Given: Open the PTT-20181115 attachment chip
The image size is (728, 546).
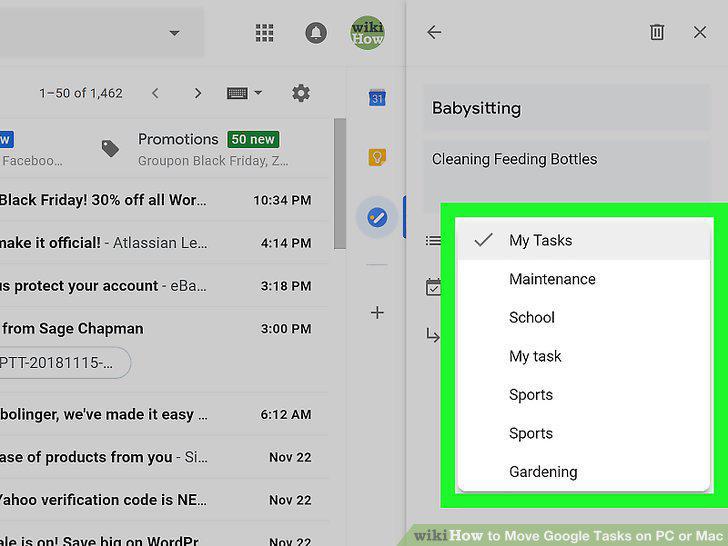Looking at the screenshot, I should pos(63,363).
